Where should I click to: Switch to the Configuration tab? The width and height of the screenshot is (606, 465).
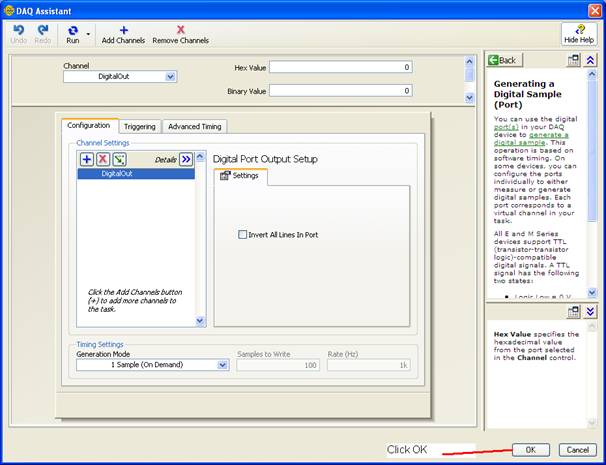89,126
